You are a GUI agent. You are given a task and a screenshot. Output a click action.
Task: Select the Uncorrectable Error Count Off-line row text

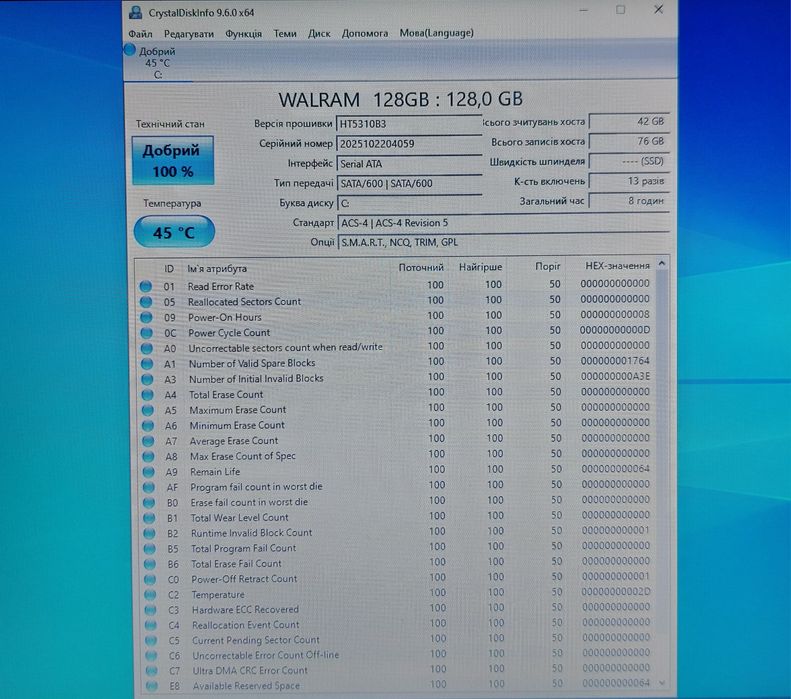click(265, 655)
